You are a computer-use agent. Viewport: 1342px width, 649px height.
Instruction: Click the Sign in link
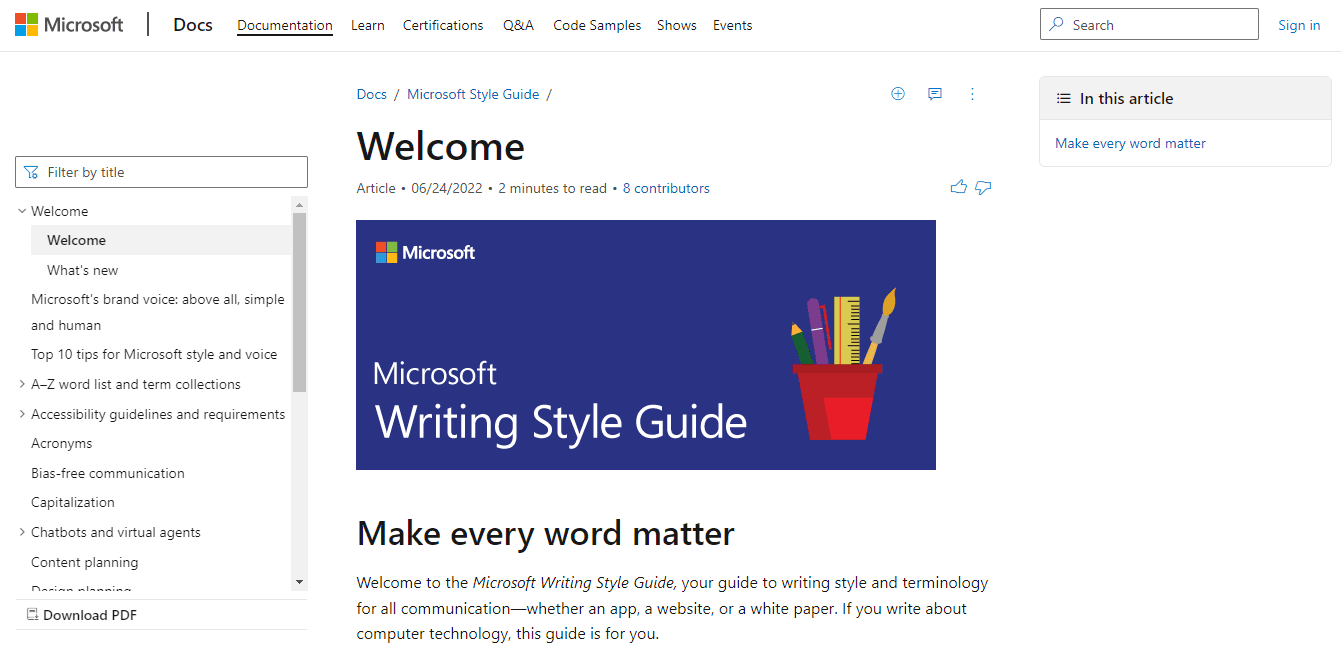click(1298, 25)
